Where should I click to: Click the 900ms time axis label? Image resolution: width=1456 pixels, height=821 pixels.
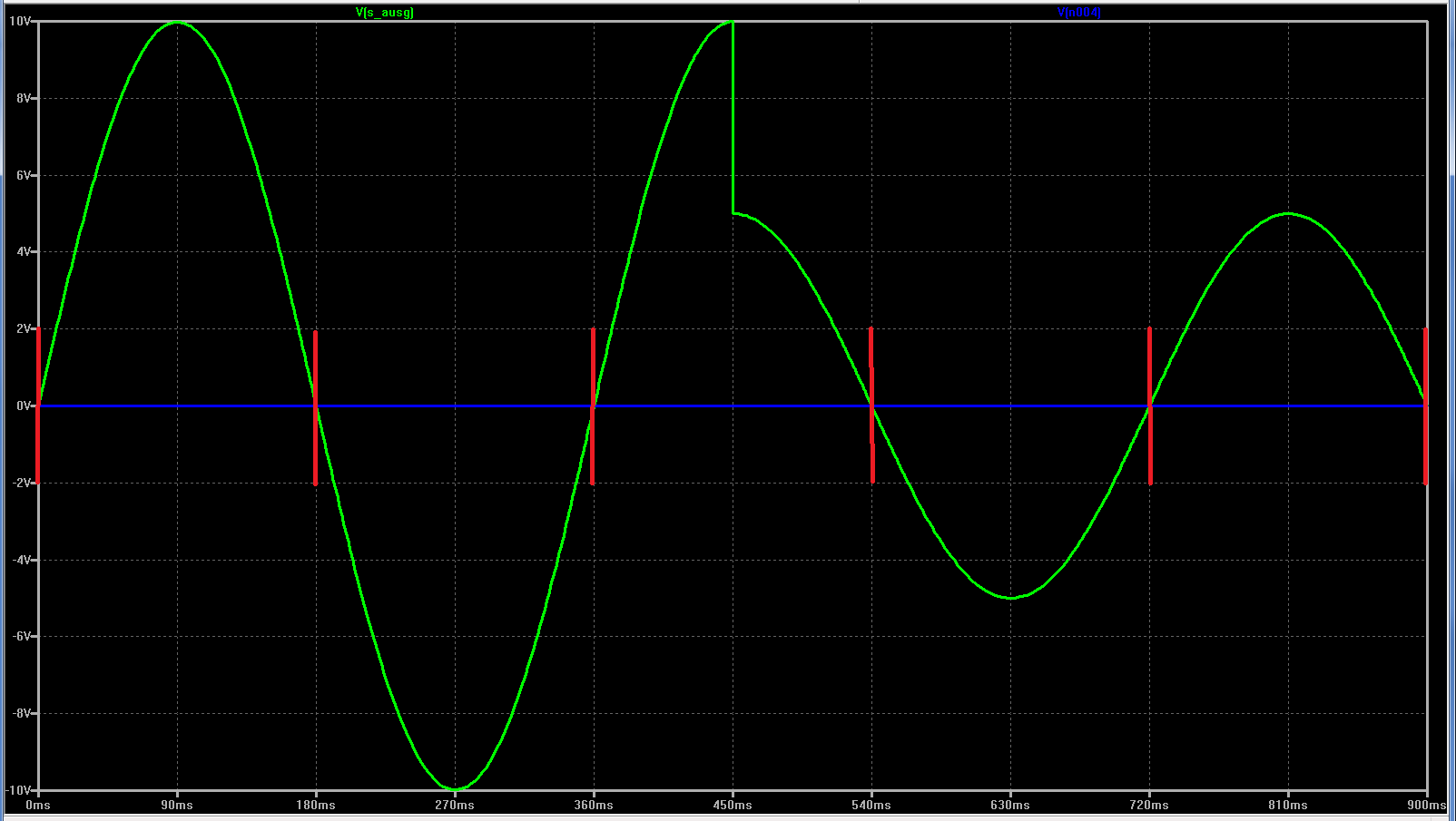tap(1427, 806)
